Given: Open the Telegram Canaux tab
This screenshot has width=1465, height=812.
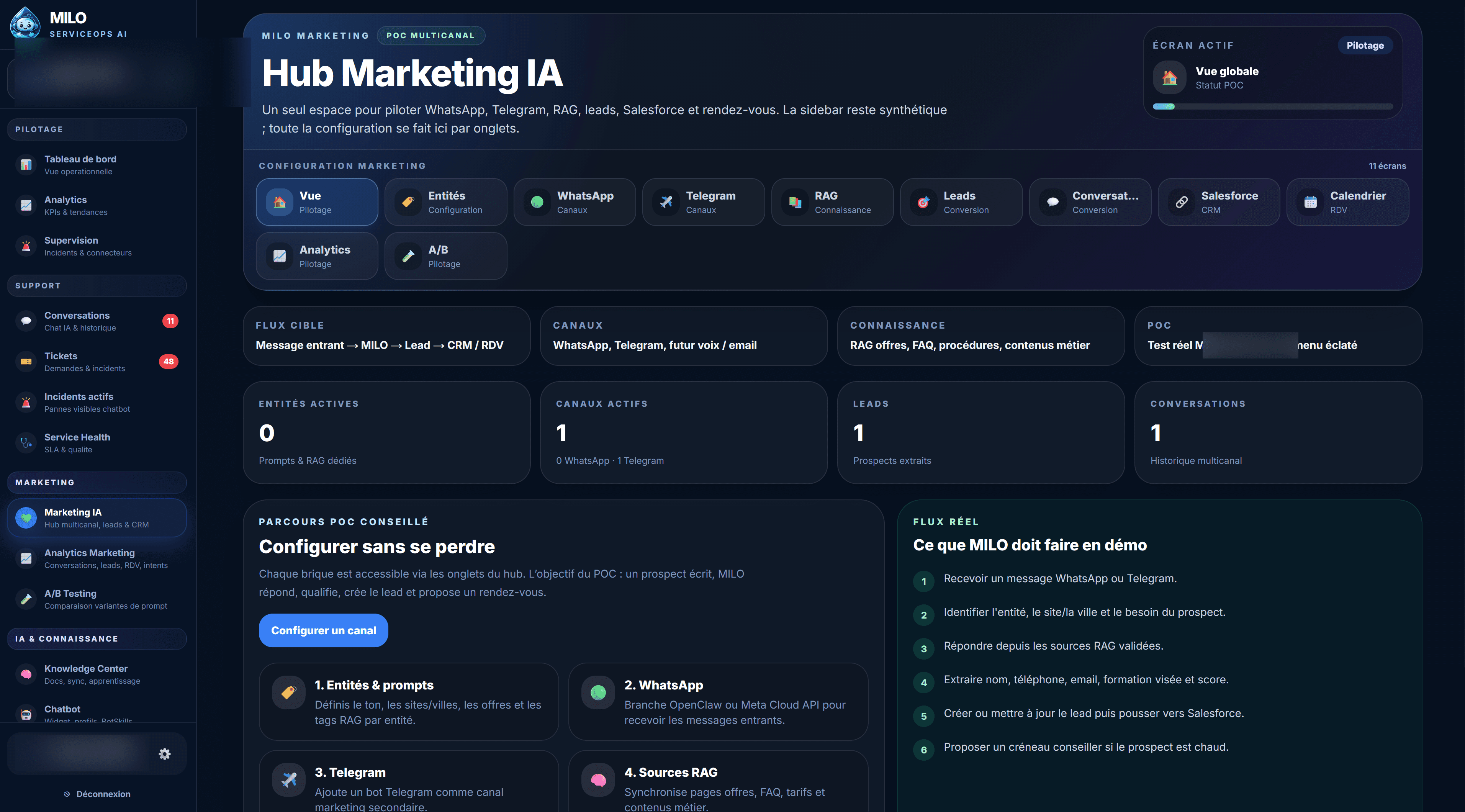Looking at the screenshot, I should 704,202.
